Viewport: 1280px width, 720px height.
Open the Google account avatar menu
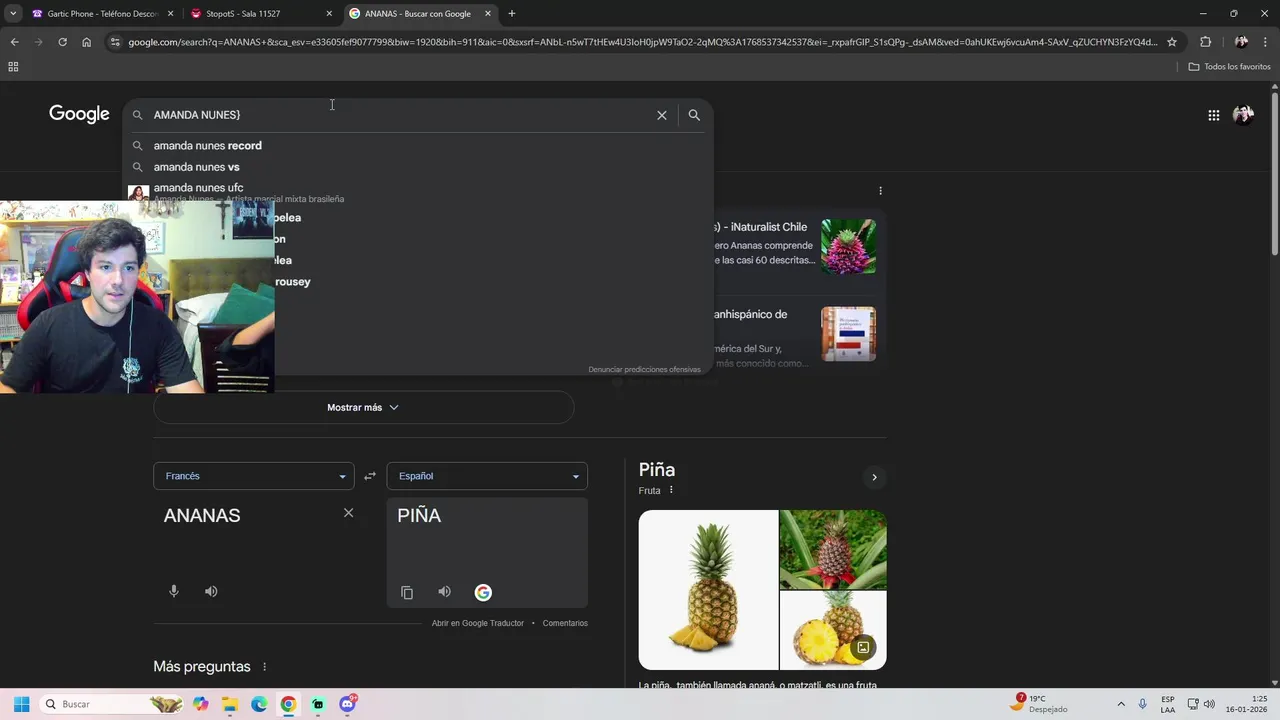(x=1243, y=115)
